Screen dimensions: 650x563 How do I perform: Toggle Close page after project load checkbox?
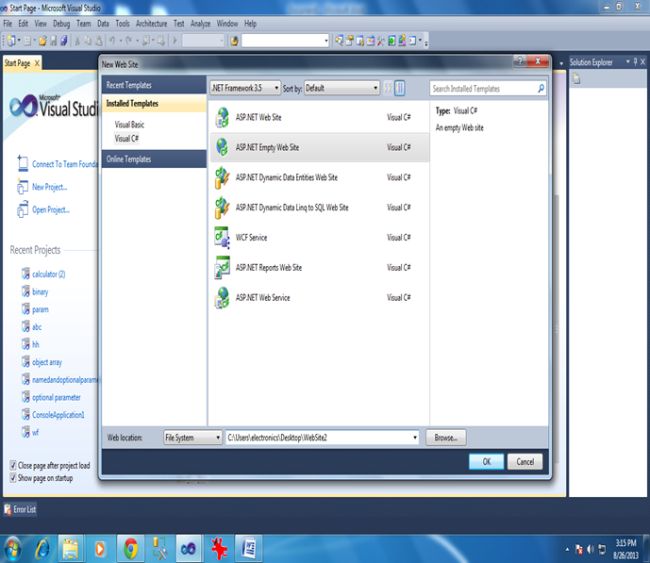pos(13,465)
